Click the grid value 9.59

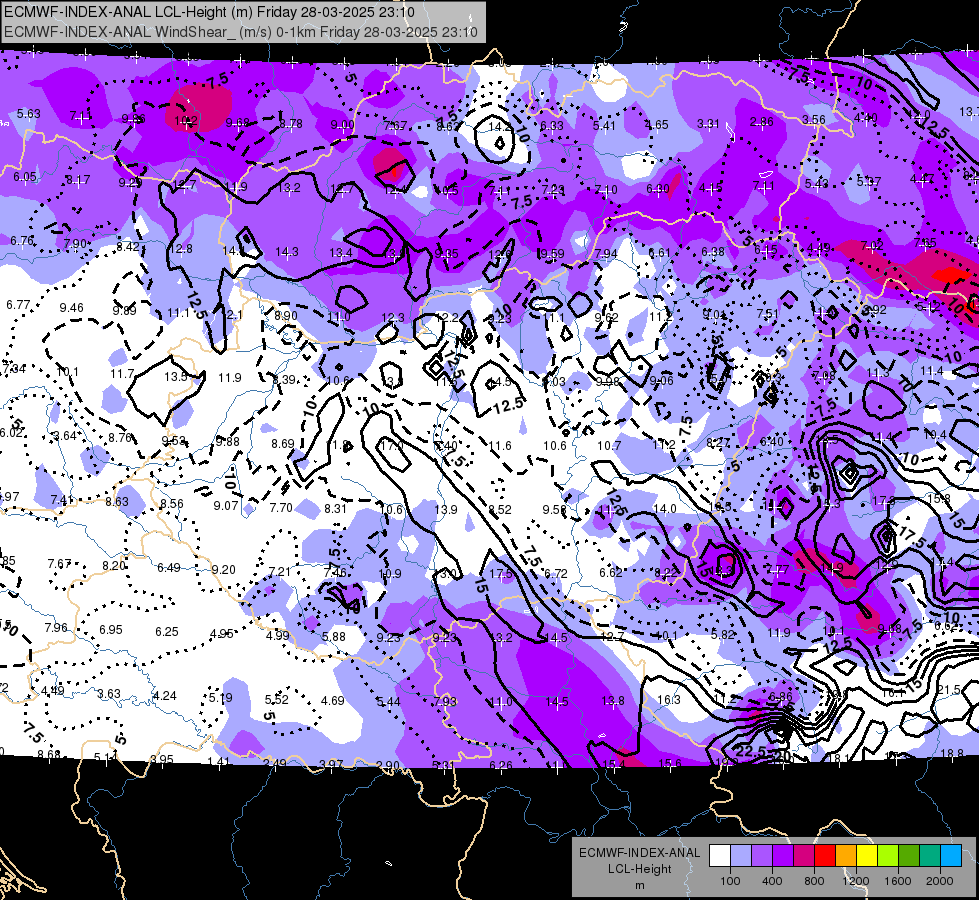552,254
